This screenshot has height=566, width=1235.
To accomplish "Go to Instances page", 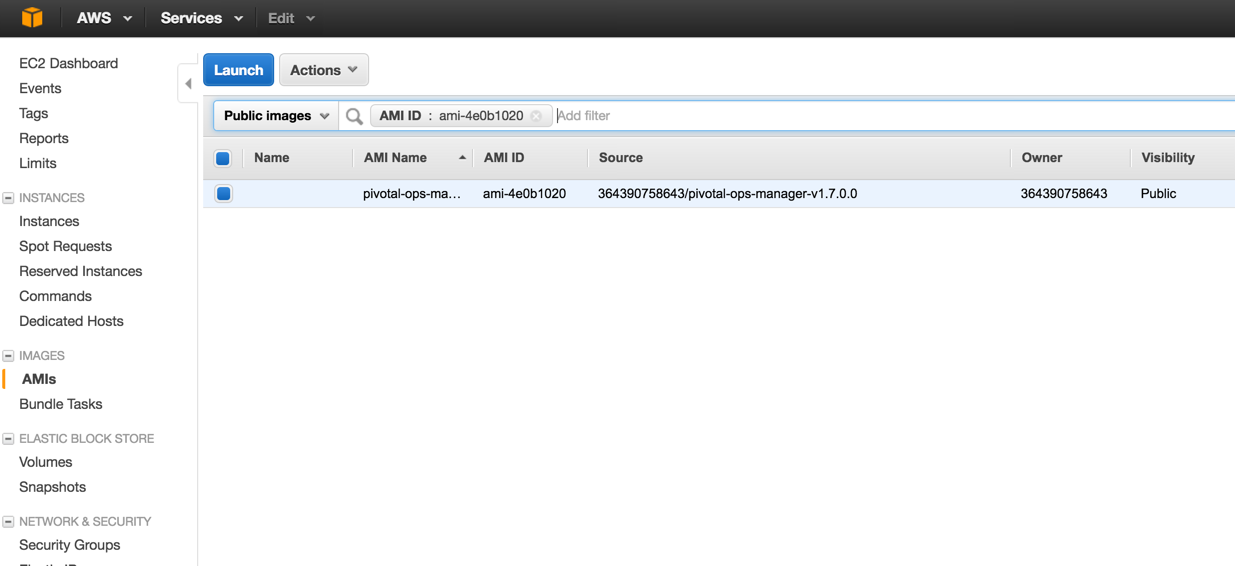I will click(x=49, y=221).
